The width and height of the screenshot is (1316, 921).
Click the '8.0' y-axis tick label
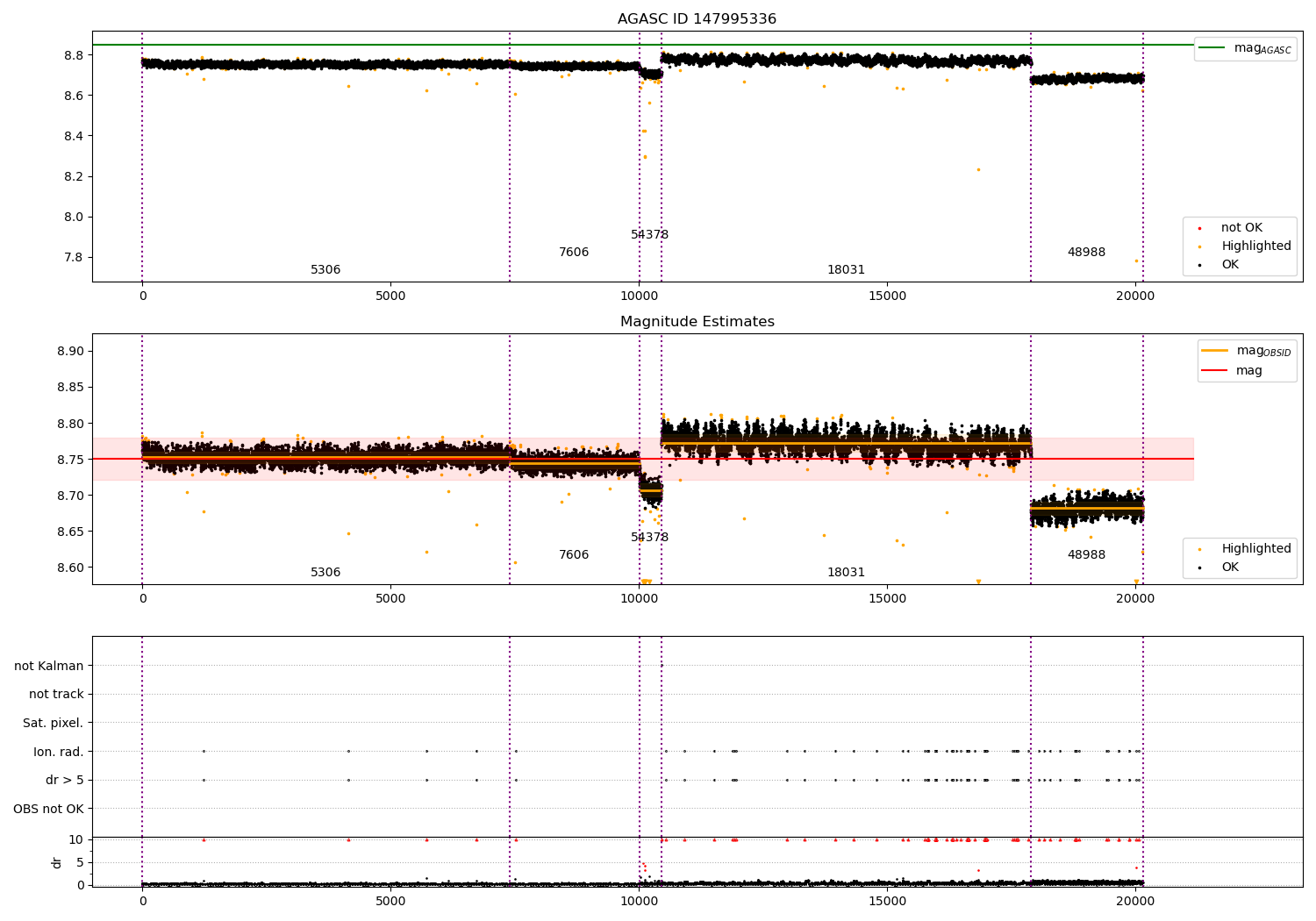73,217
